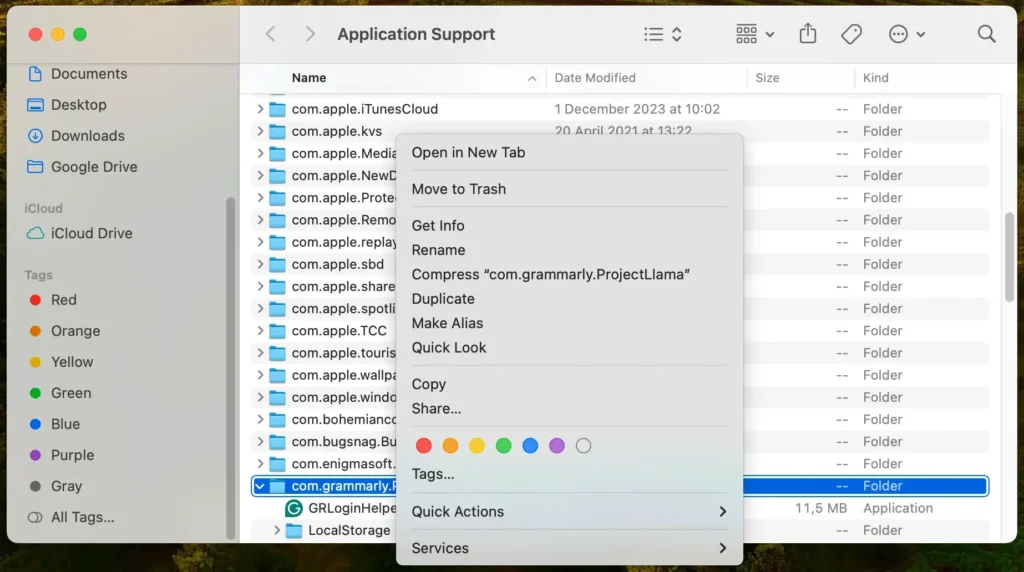The height and width of the screenshot is (572, 1024).
Task: Apply the green color tag swatch
Action: 504,445
